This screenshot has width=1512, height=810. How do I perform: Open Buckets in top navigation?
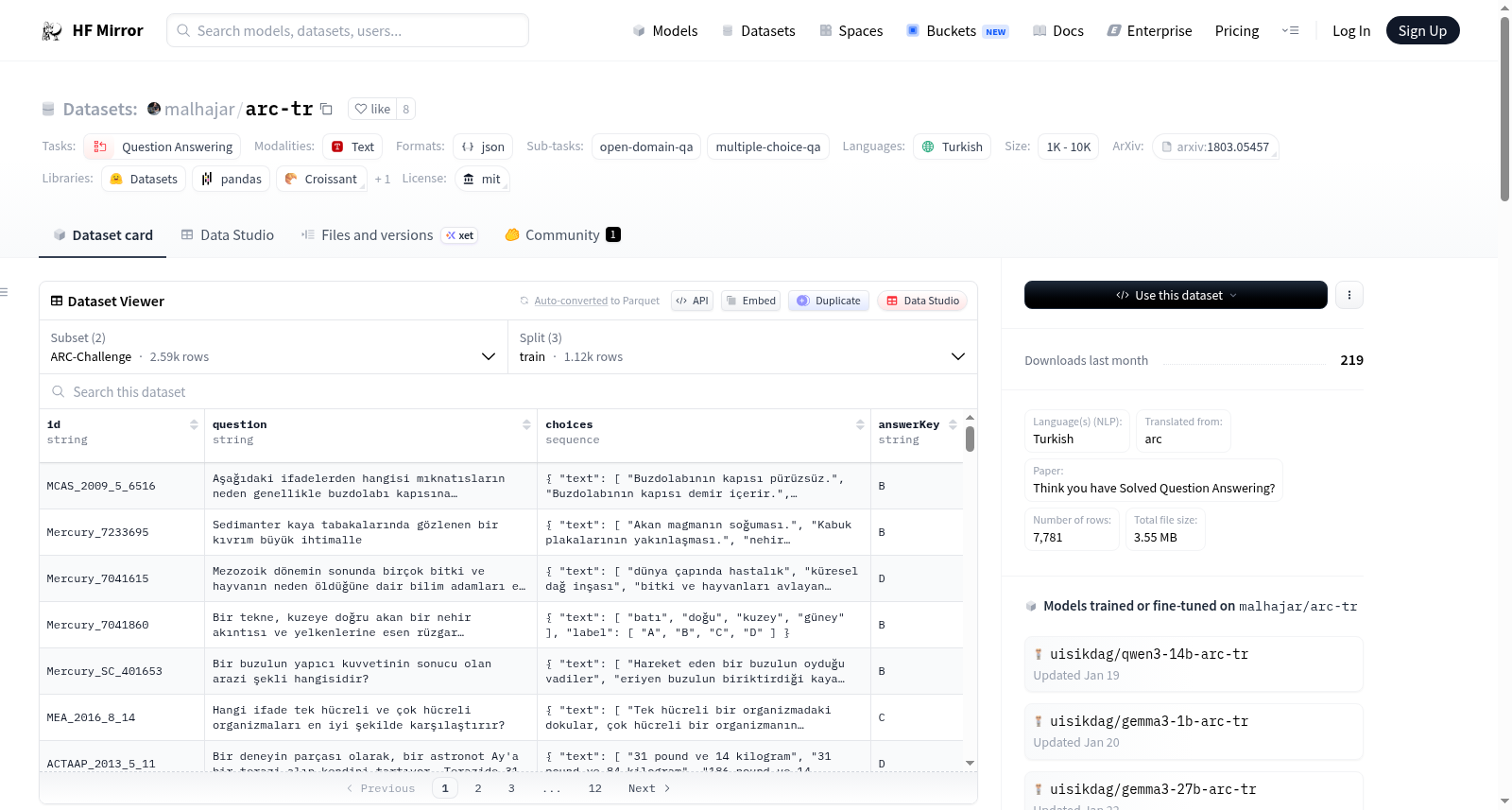click(957, 31)
